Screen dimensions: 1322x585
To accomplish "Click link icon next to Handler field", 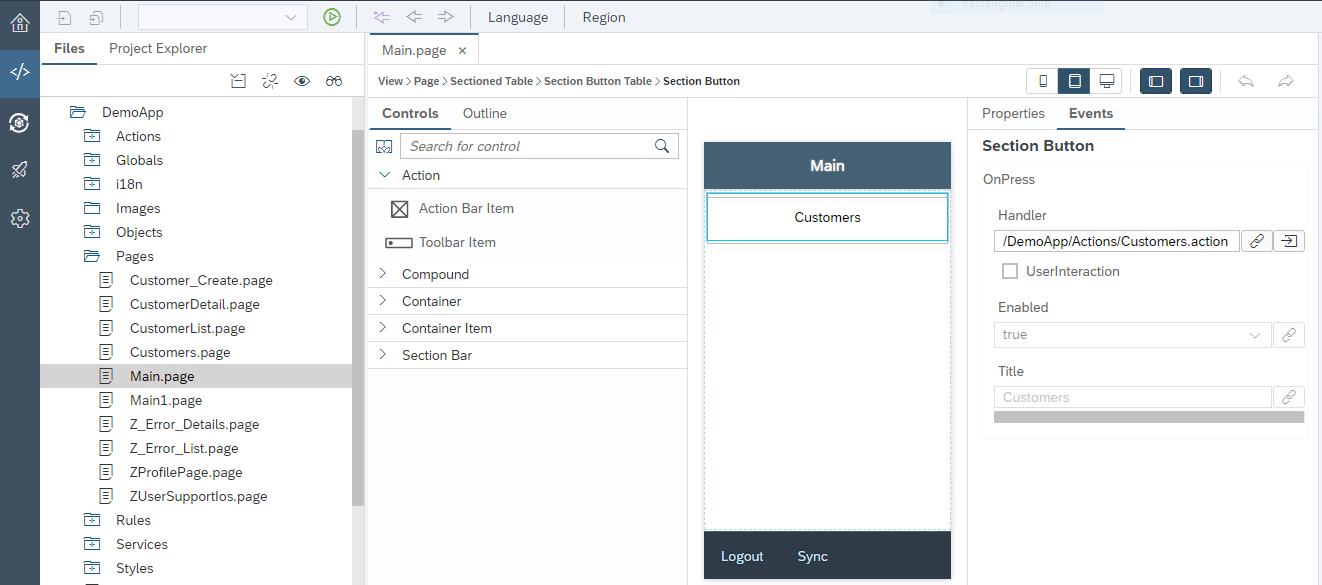I will coord(1257,241).
